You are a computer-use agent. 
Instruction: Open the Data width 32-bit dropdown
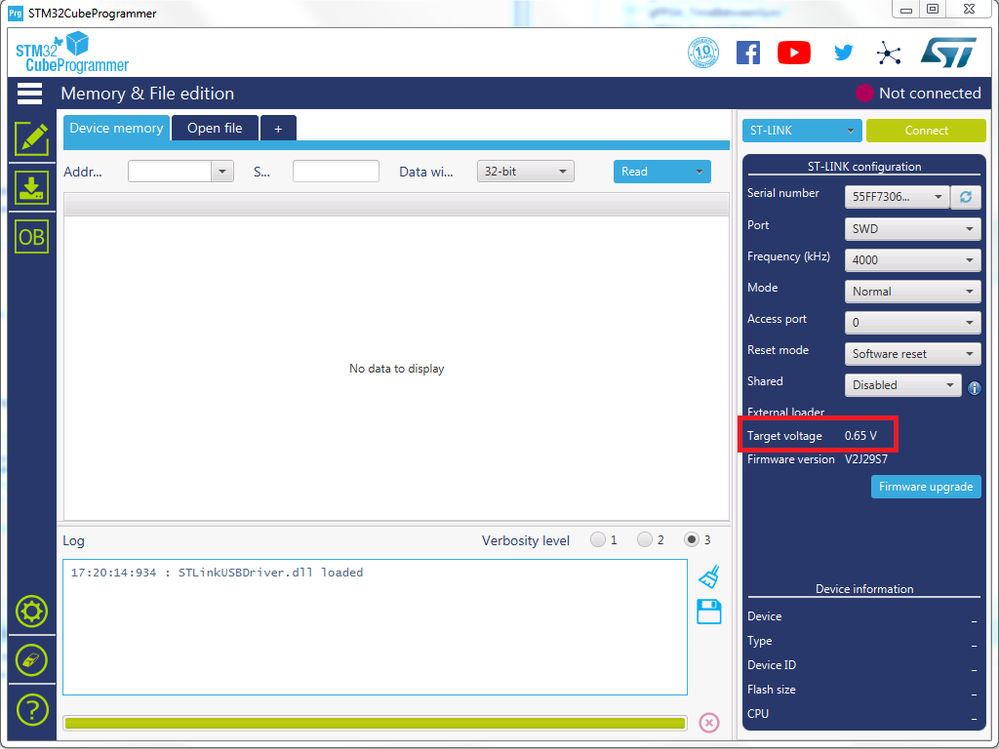526,171
